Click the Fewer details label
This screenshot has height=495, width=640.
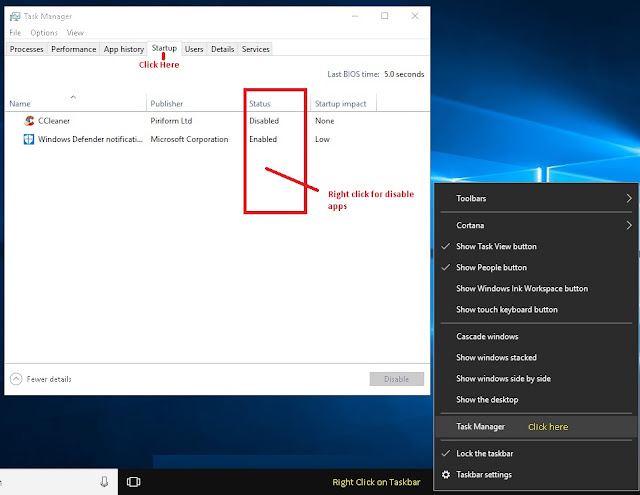click(49, 379)
